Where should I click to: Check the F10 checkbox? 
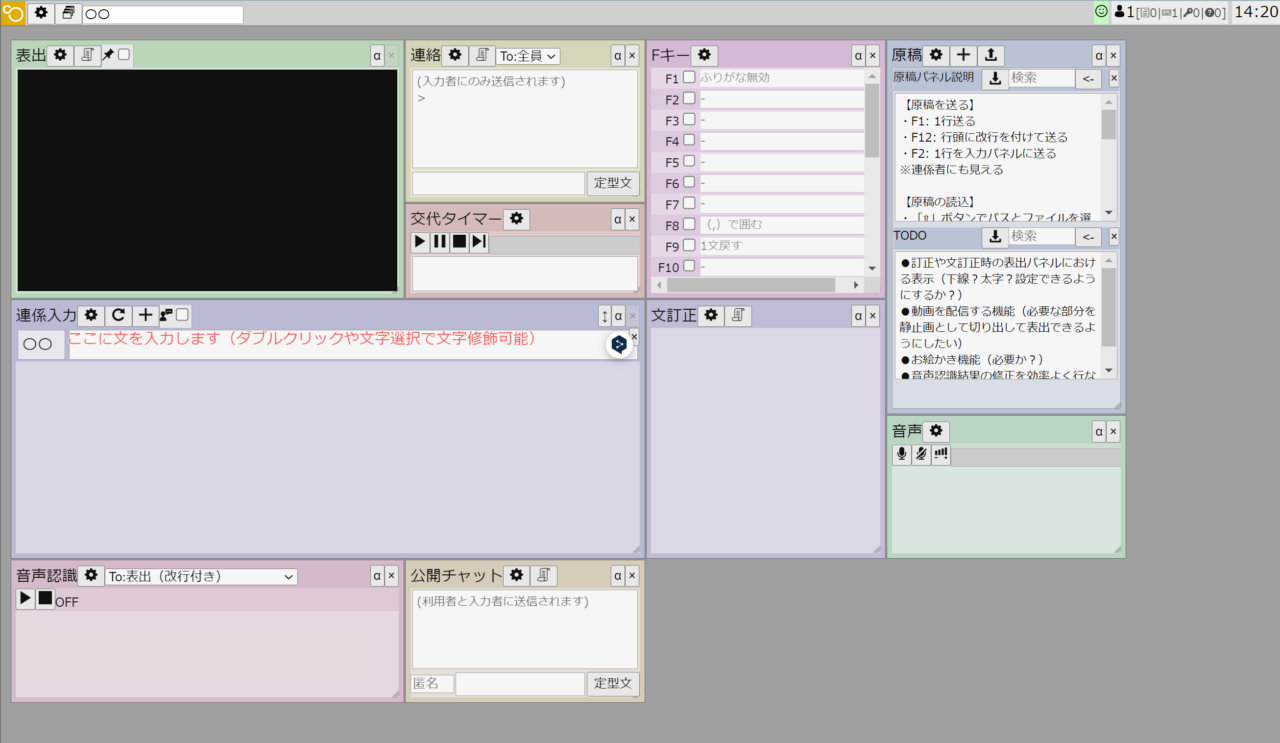[x=689, y=266]
